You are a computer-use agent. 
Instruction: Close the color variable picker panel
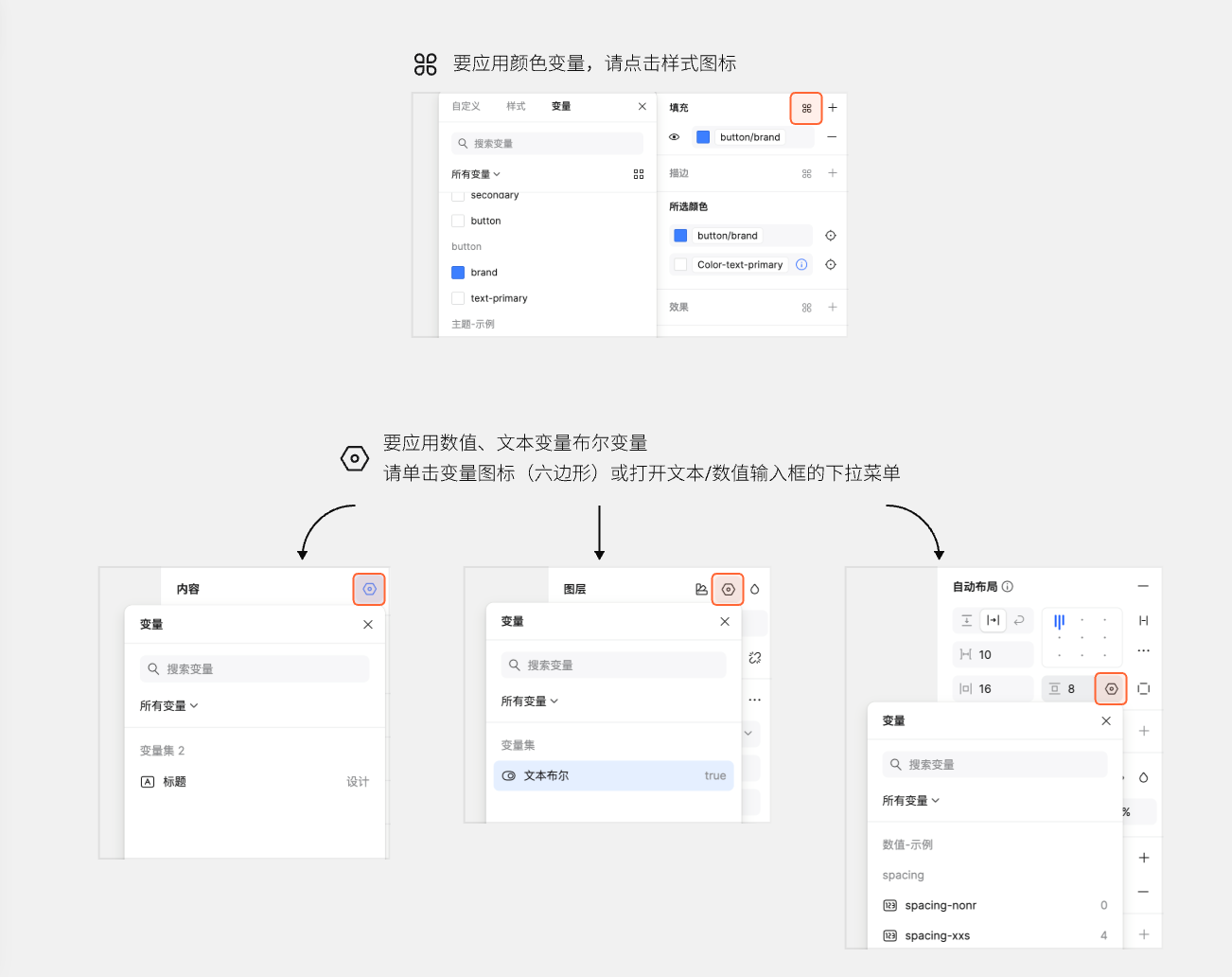tap(642, 106)
